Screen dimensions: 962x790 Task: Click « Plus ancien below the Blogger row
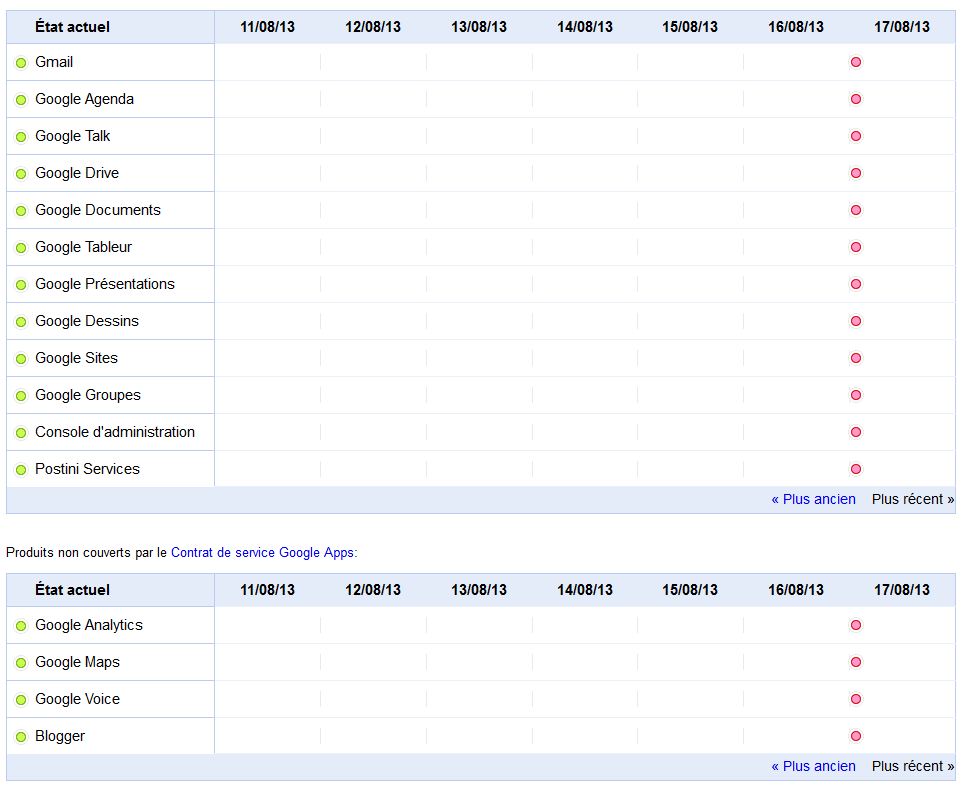814,767
